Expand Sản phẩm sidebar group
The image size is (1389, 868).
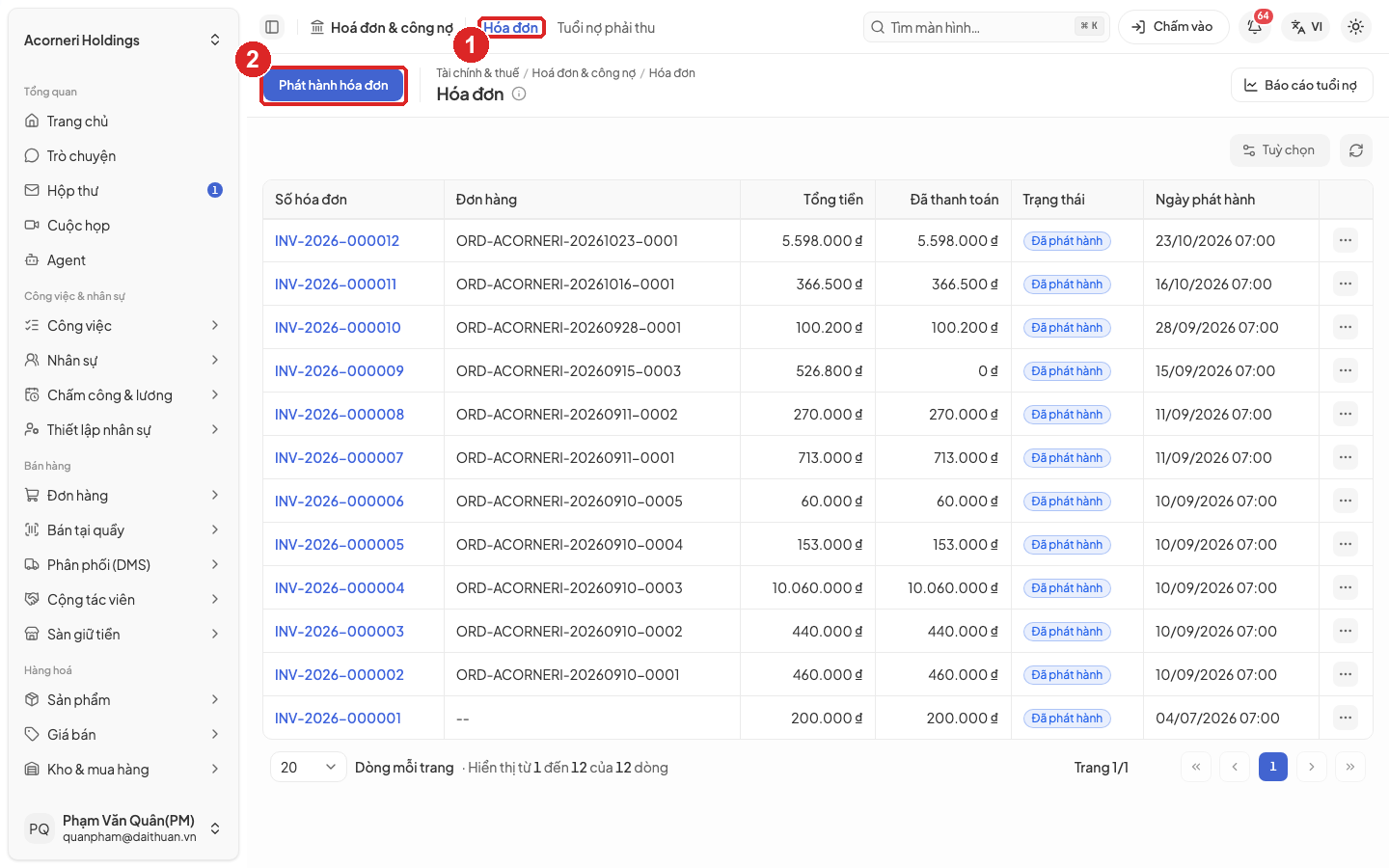(123, 700)
